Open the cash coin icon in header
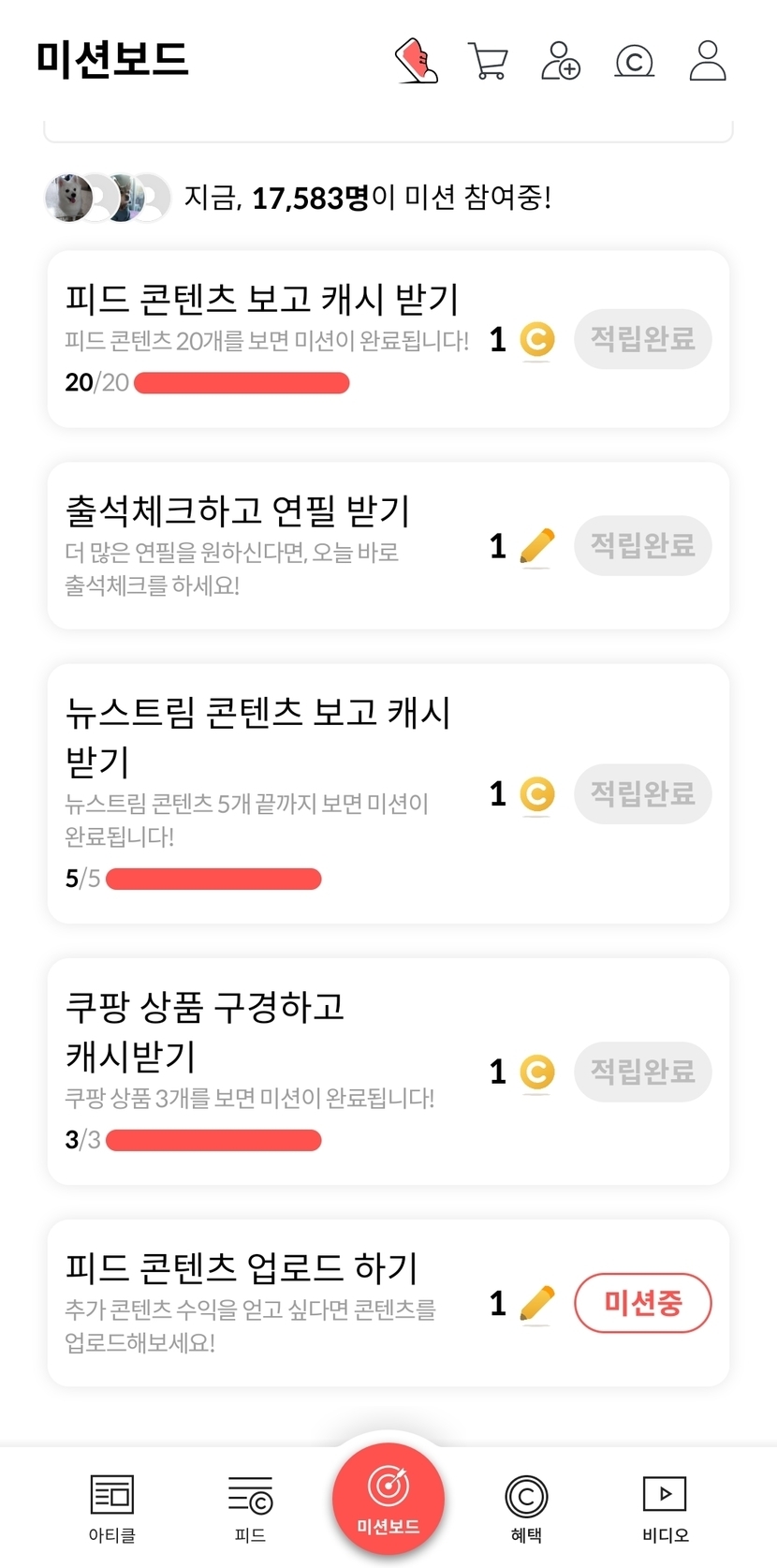The width and height of the screenshot is (777, 1568). point(634,62)
